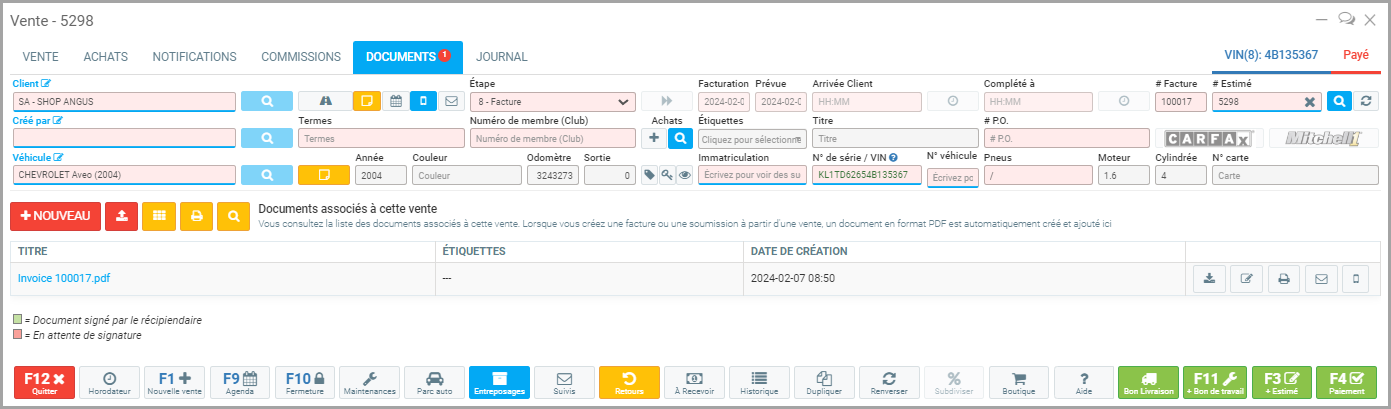1391x409 pixels.
Task: Click the CARFAX logo button
Action: (1209, 138)
